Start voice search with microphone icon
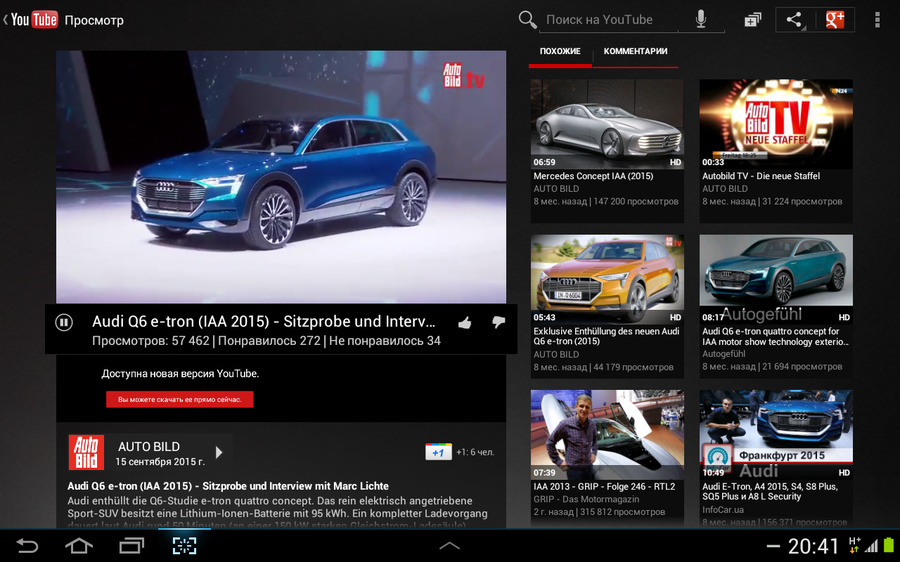The image size is (900, 562). coord(701,20)
